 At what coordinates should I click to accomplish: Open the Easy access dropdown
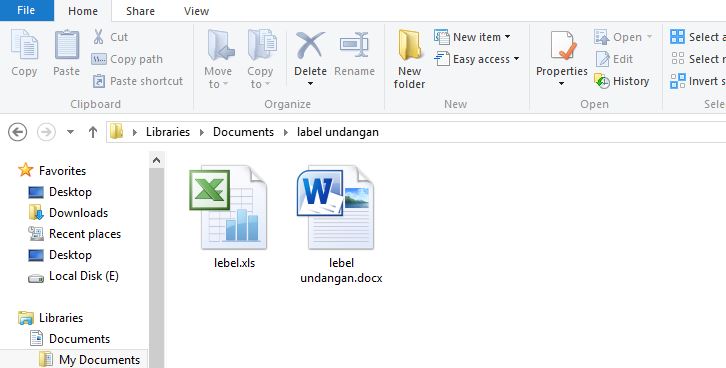coord(476,59)
